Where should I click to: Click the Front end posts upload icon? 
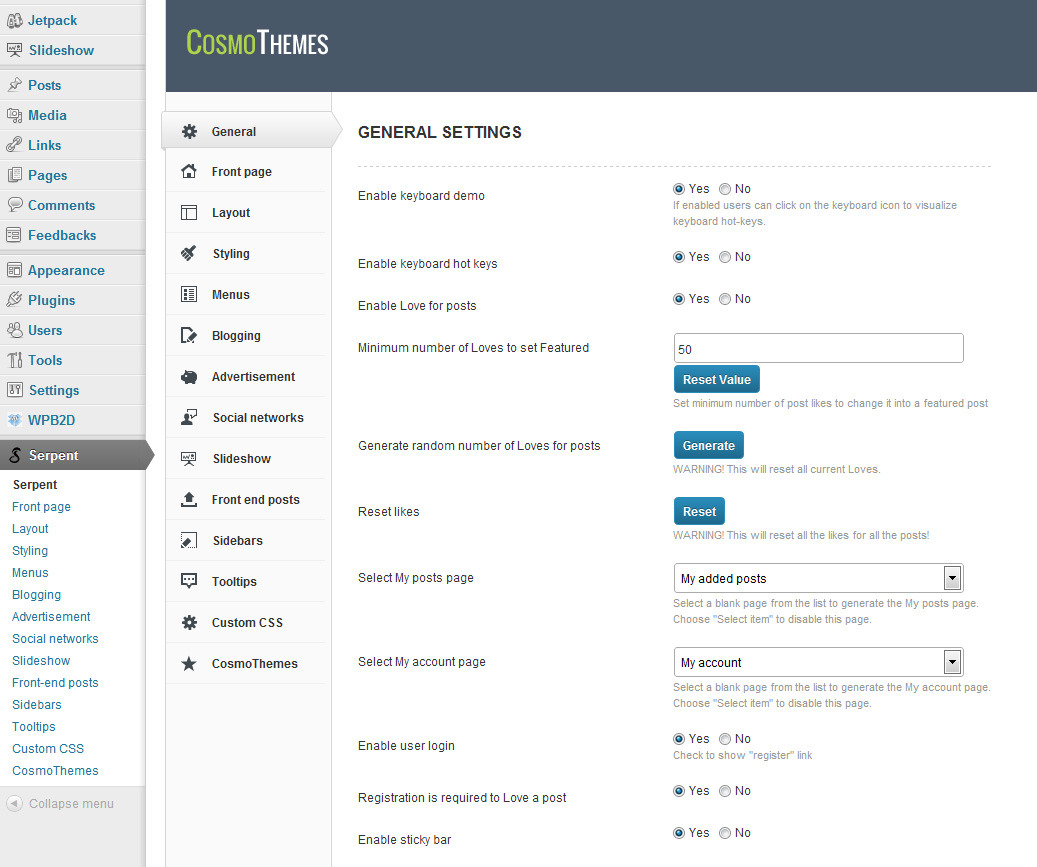pyautogui.click(x=188, y=499)
